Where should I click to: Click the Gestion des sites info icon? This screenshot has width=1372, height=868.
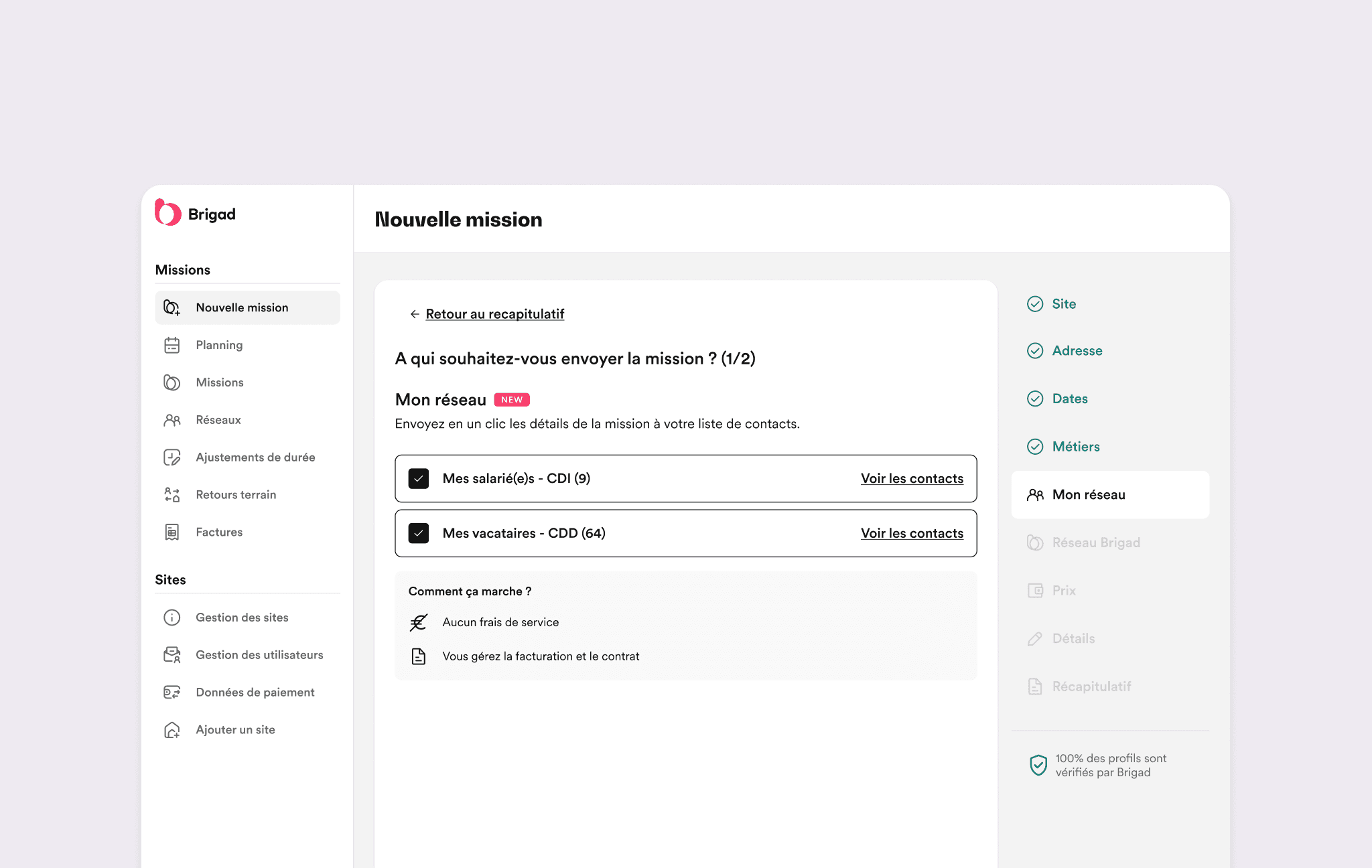click(x=172, y=618)
